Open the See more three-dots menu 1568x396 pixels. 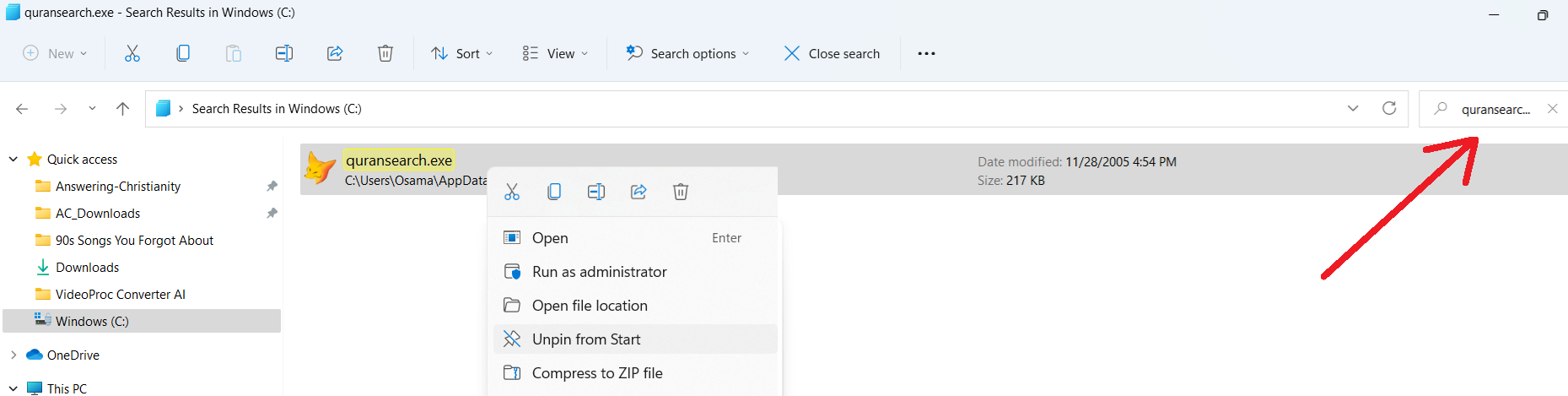click(x=926, y=53)
